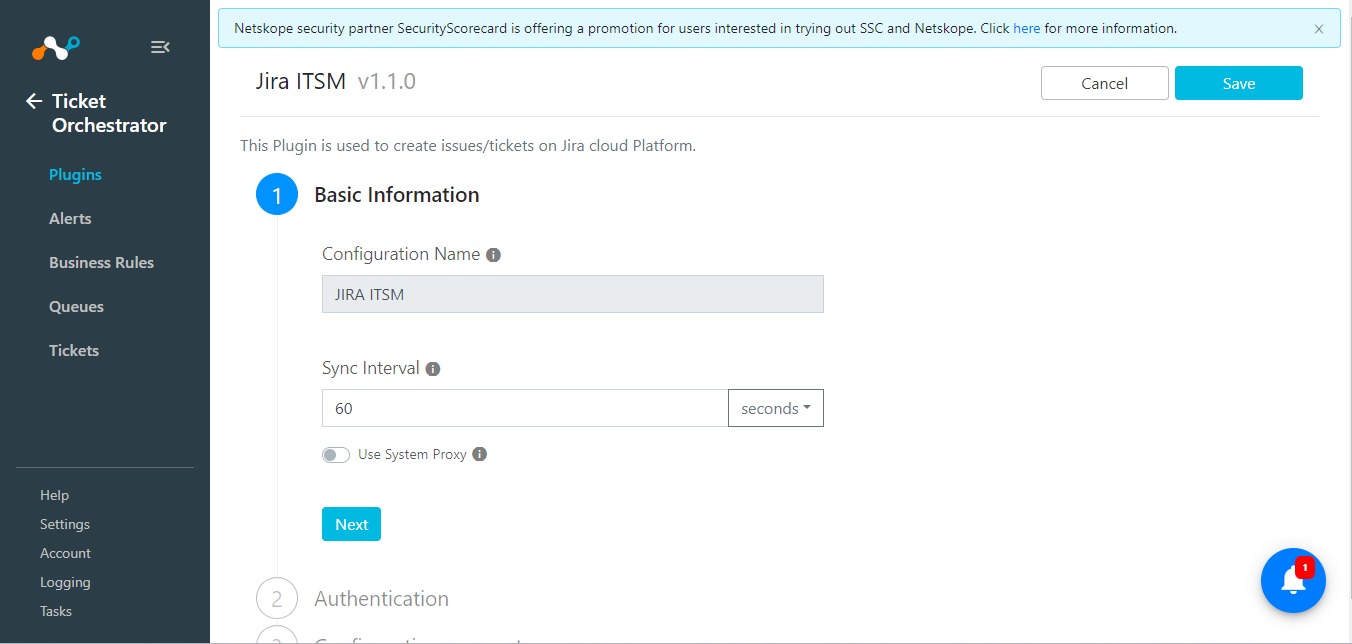Click Configuration Name info icon
1352x644 pixels.
click(493, 255)
